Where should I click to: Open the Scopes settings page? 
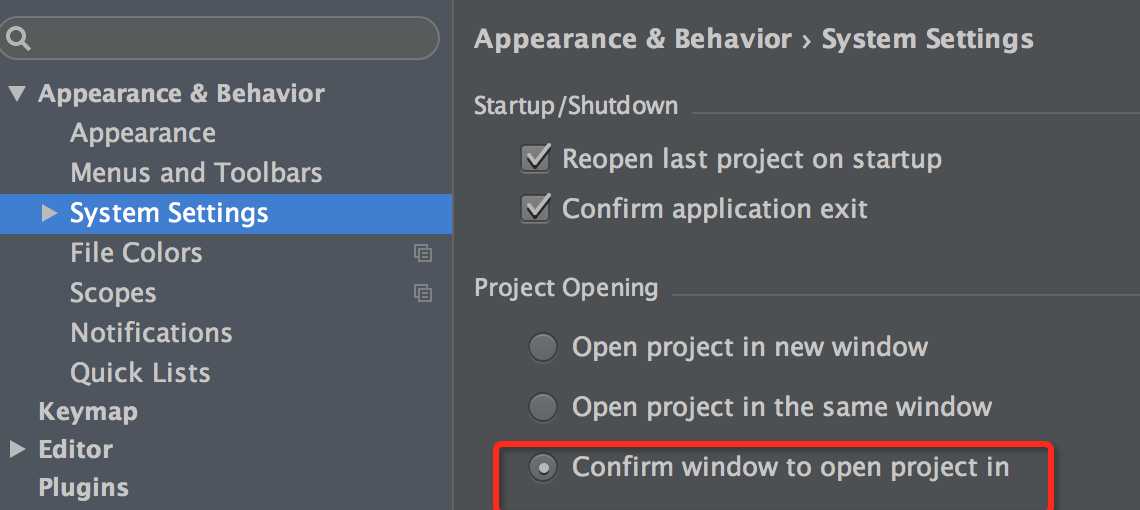point(113,293)
